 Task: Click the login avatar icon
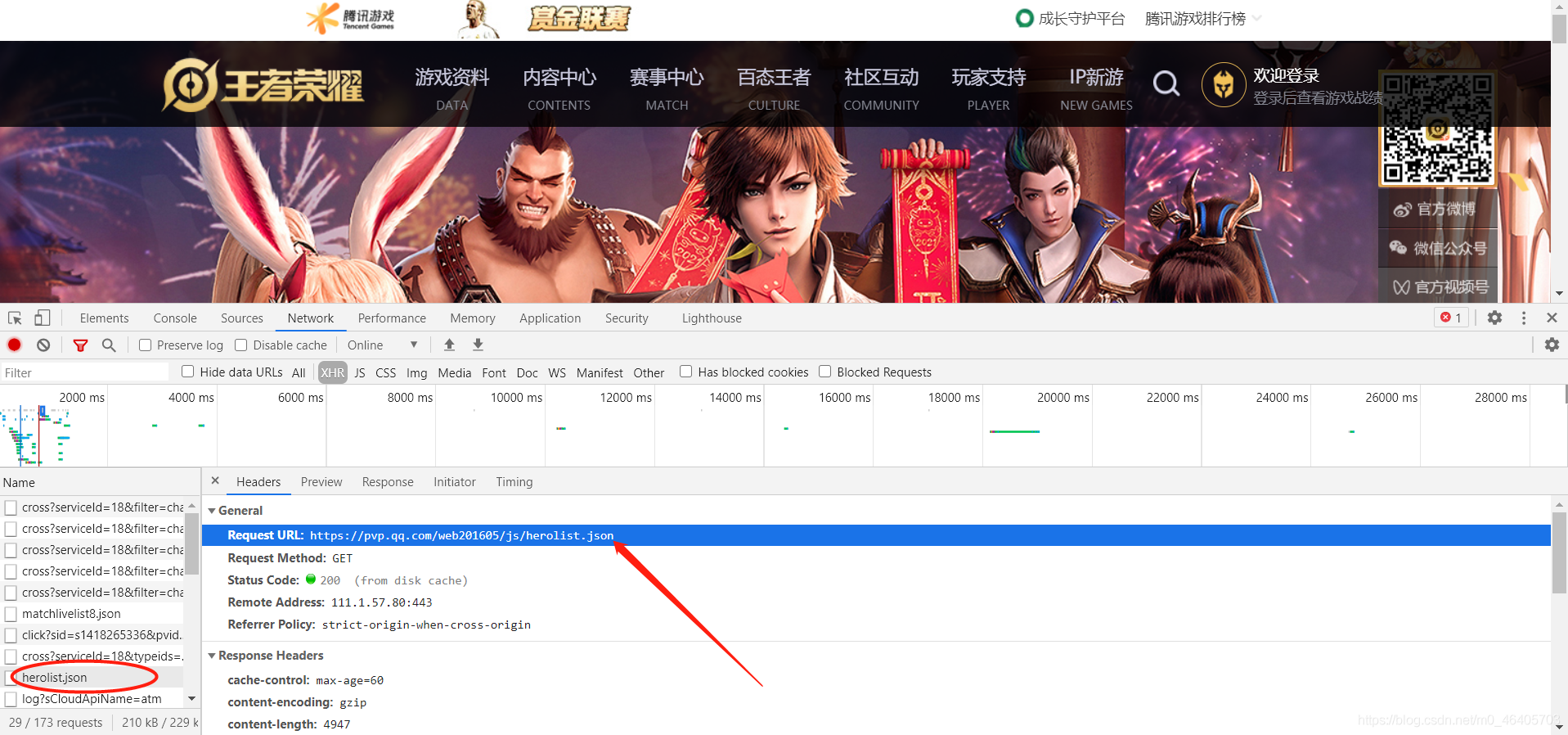(1224, 84)
